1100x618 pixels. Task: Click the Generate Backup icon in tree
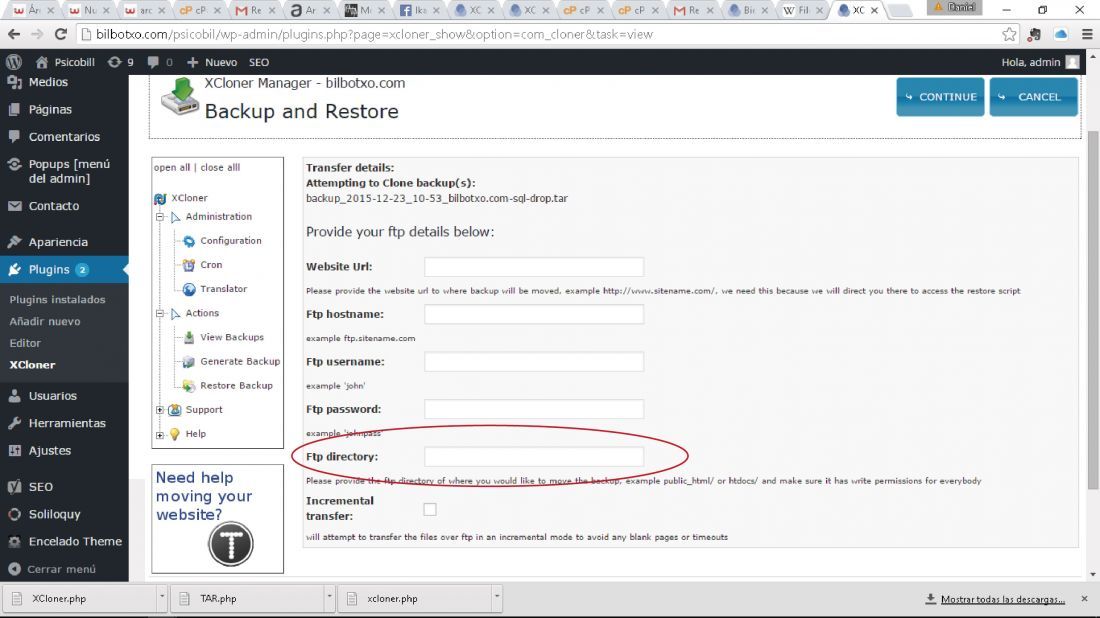click(x=189, y=362)
